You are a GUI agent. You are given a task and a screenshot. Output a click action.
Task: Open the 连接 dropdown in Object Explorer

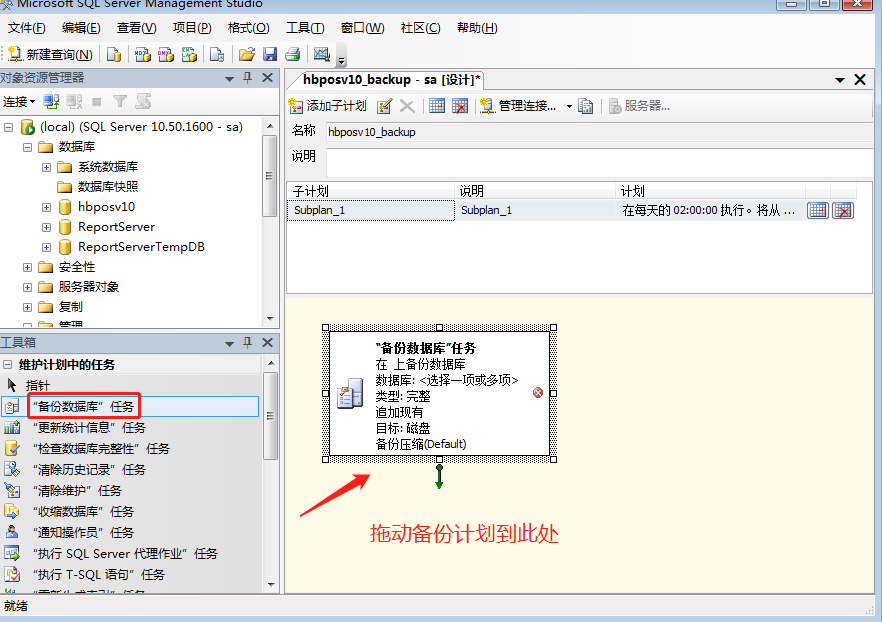[x=19, y=102]
